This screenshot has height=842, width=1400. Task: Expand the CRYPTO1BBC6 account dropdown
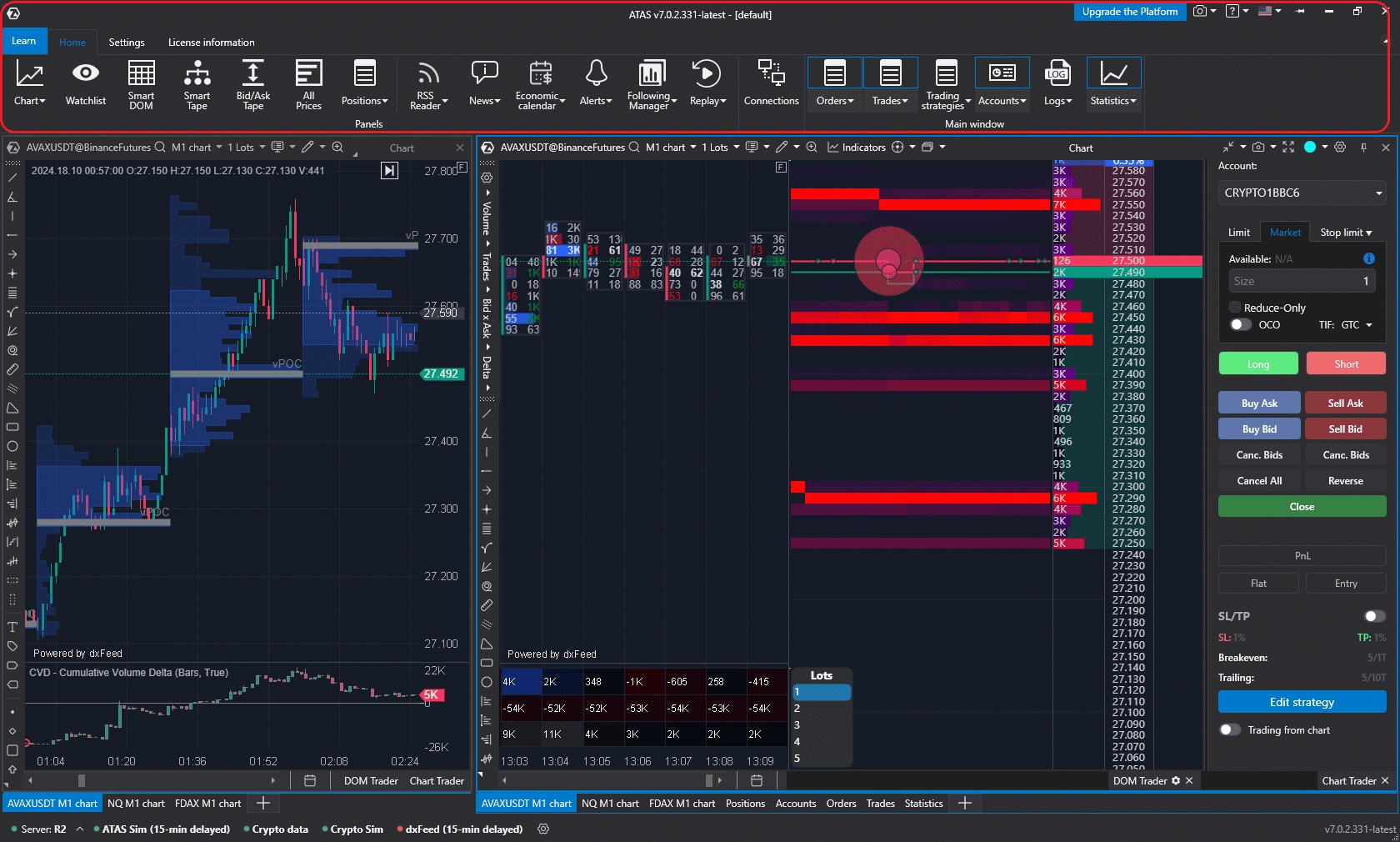click(1302, 193)
